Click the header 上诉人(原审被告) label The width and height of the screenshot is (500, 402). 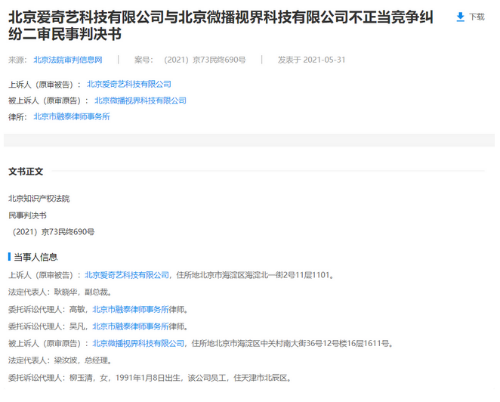point(44,84)
